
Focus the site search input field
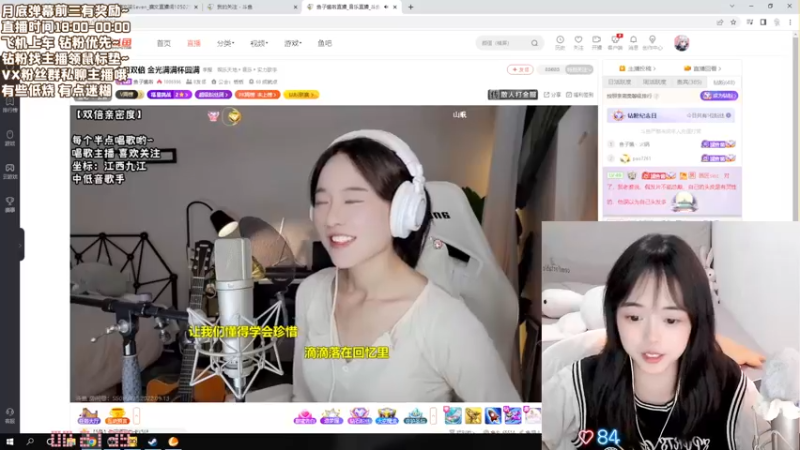503,43
